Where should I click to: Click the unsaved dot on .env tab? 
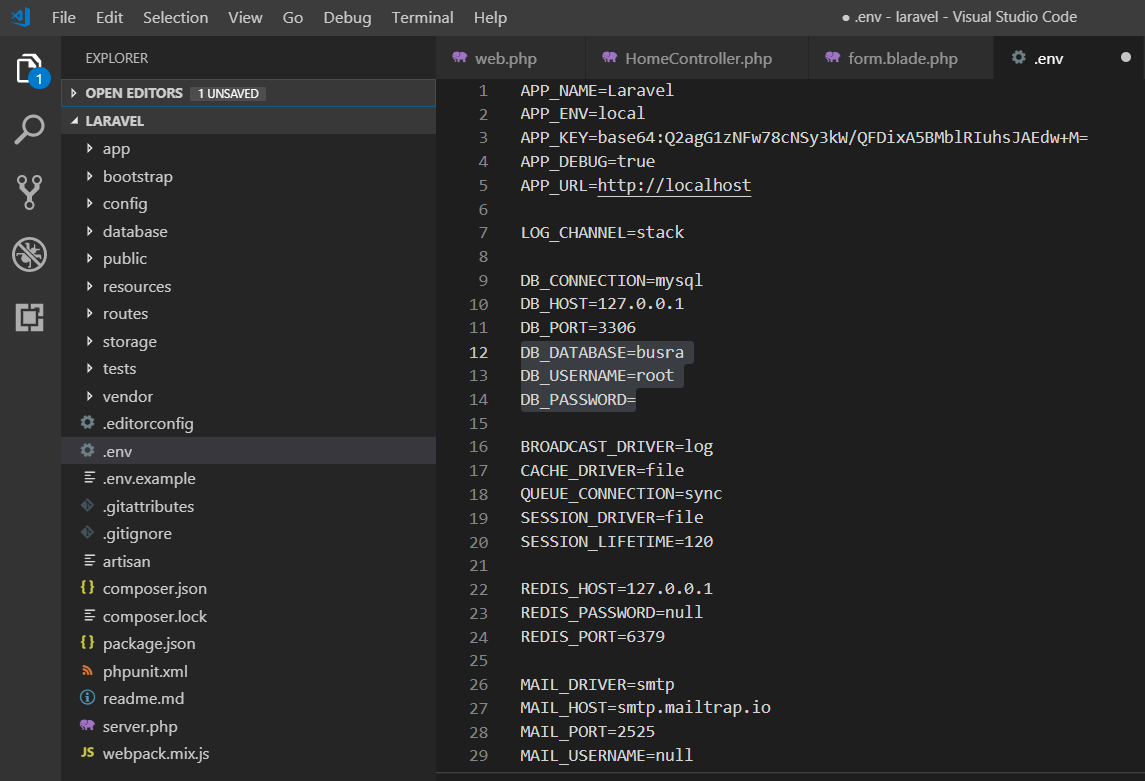[1126, 58]
